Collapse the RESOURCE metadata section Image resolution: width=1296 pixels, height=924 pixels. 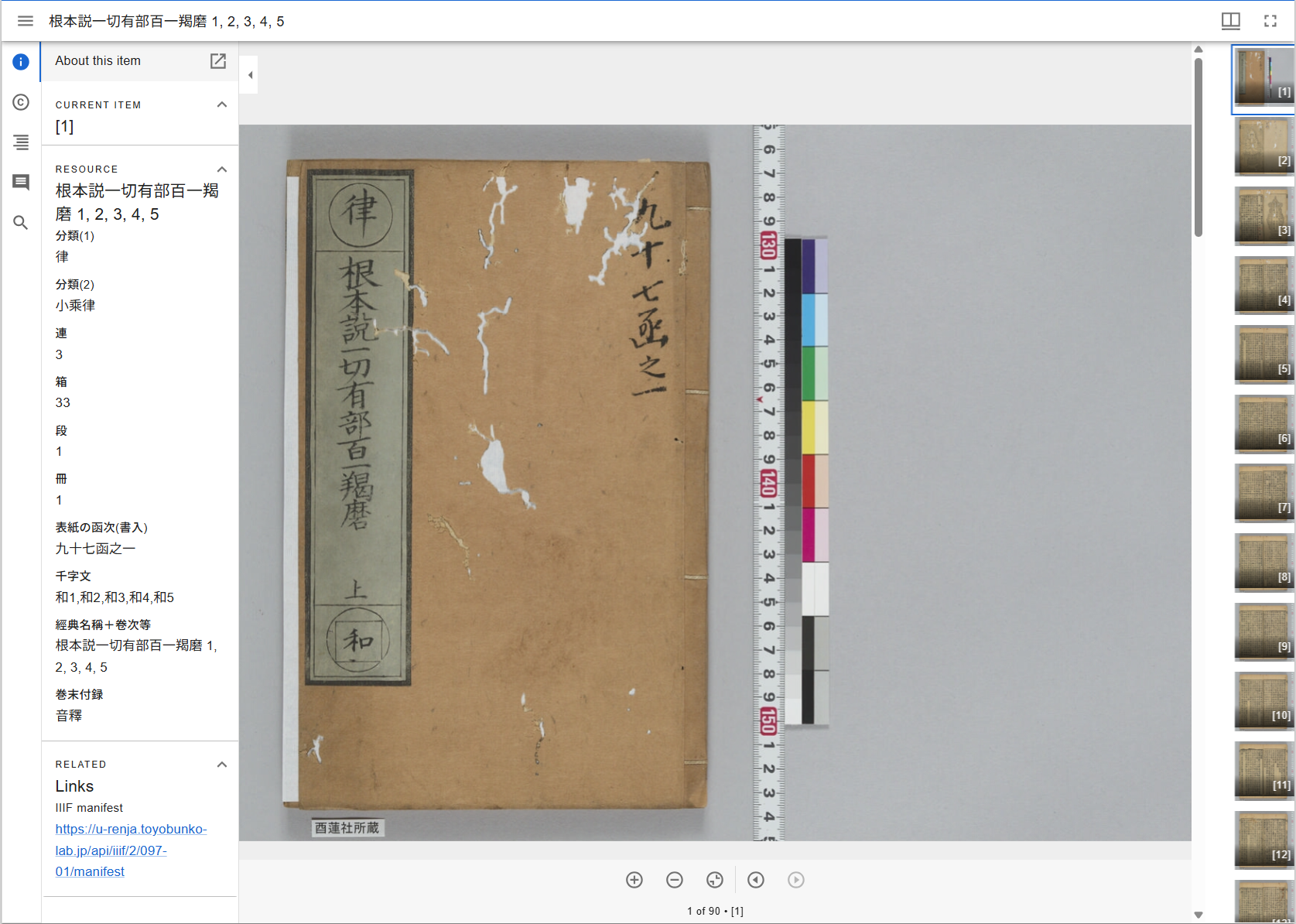222,169
